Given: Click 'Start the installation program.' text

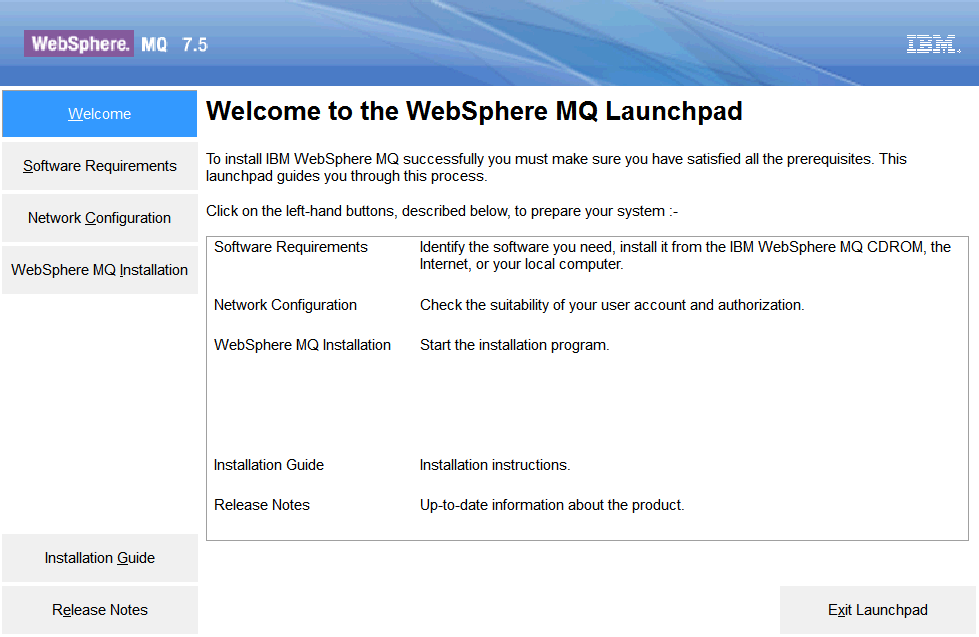Looking at the screenshot, I should (x=514, y=345).
